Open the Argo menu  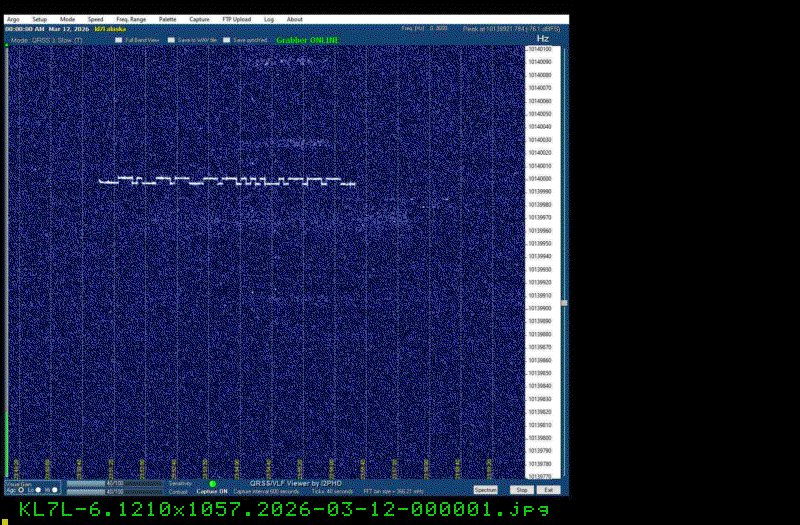coord(12,19)
